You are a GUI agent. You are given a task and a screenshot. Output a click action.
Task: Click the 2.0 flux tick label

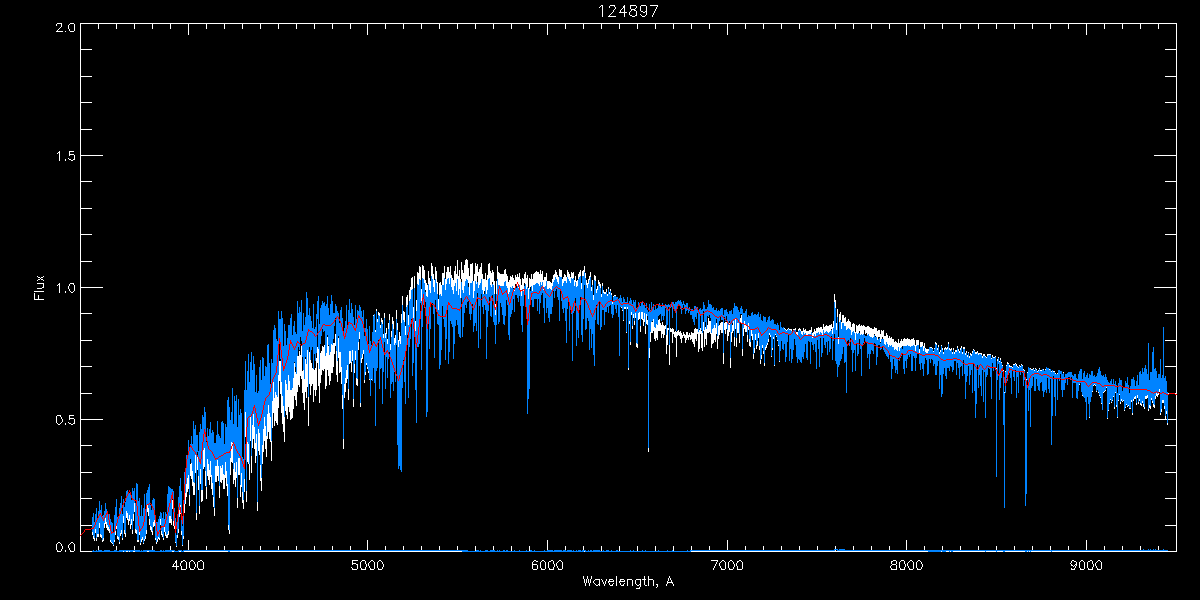pyautogui.click(x=66, y=28)
